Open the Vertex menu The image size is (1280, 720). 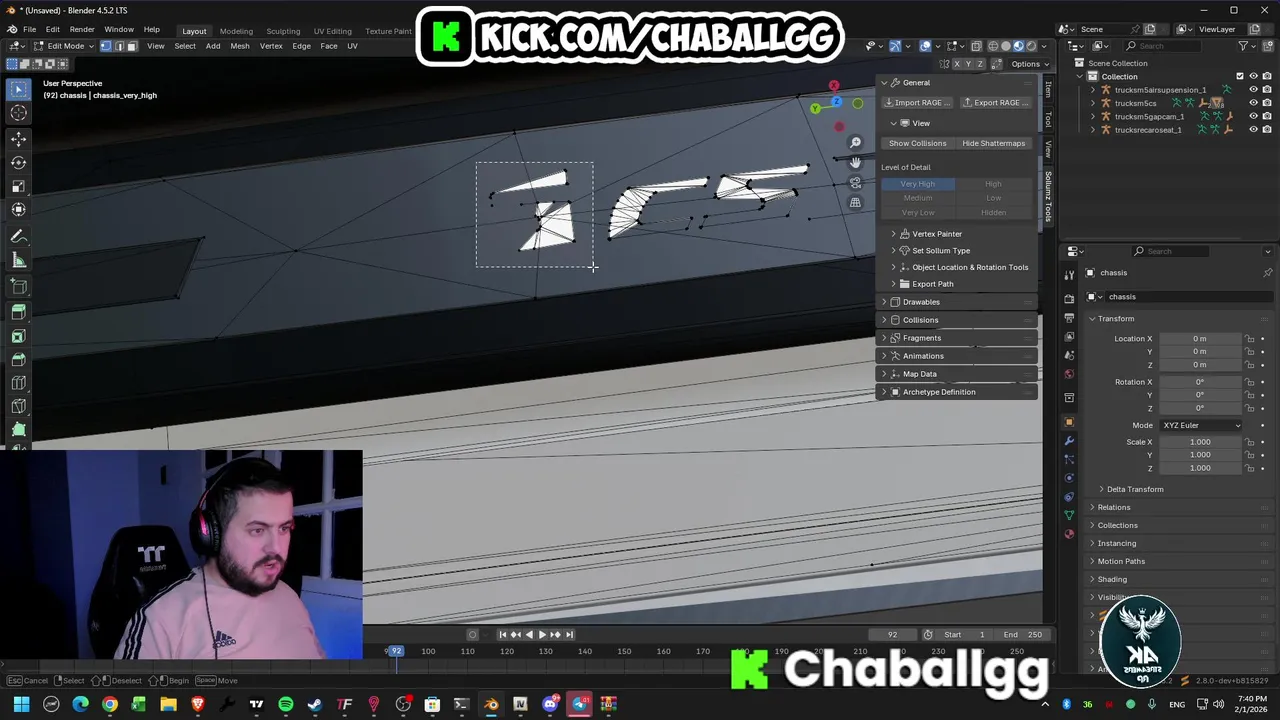271,46
